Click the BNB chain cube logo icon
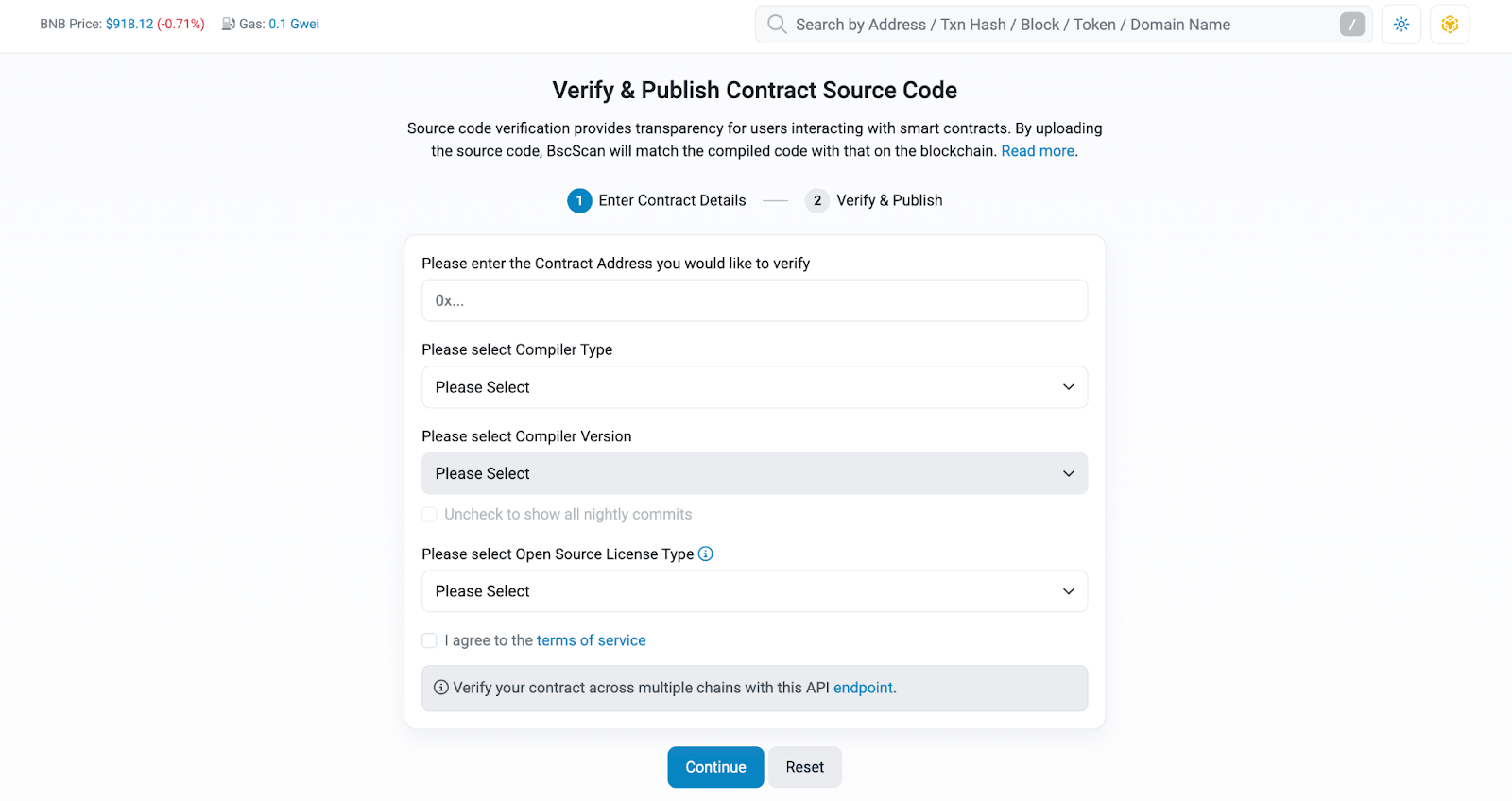This screenshot has height=801, width=1512. (1450, 25)
